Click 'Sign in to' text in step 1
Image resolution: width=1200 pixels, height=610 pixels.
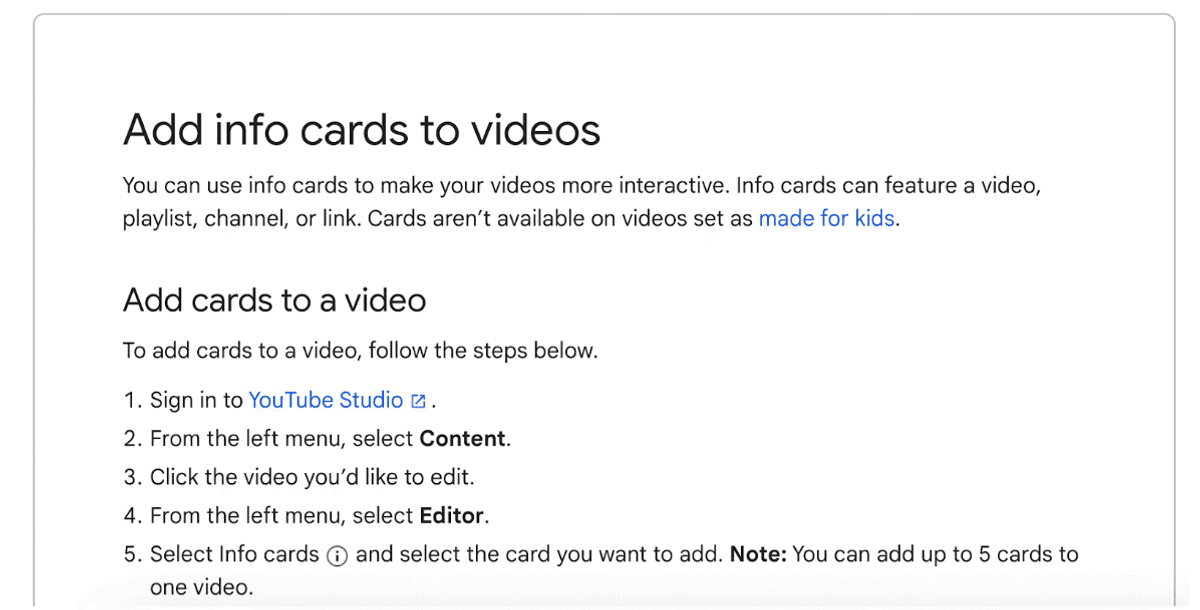click(196, 401)
